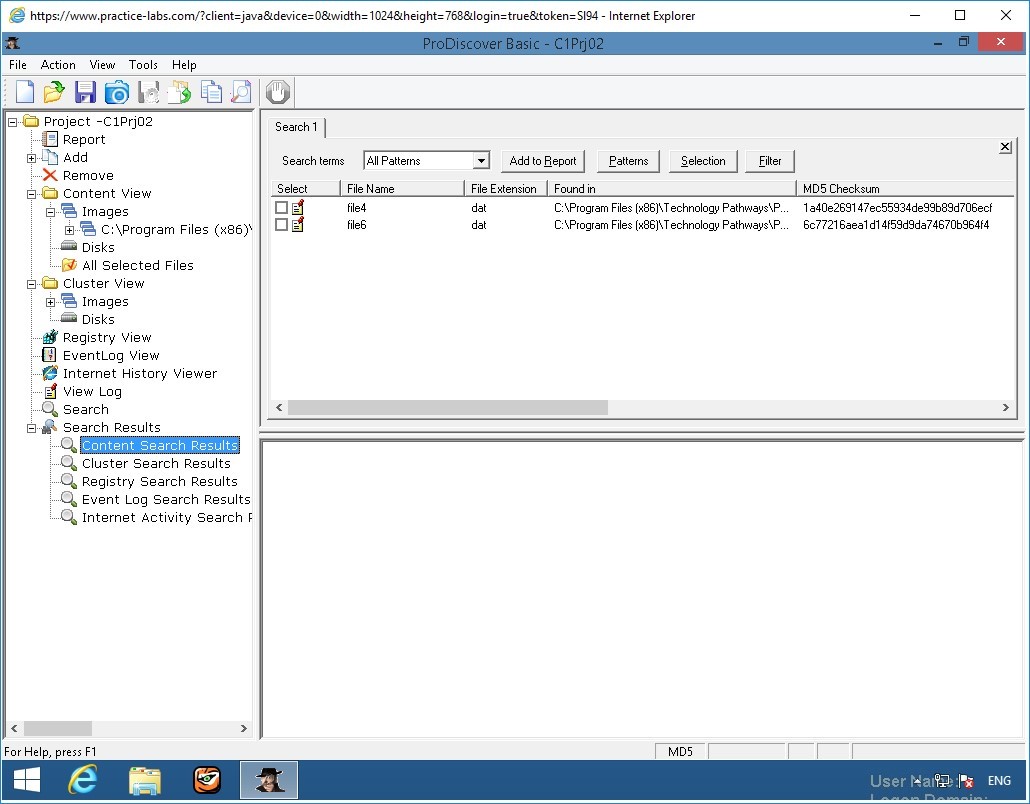Collapse the Project -C1Prj02 tree node
1030x804 pixels.
12,122
